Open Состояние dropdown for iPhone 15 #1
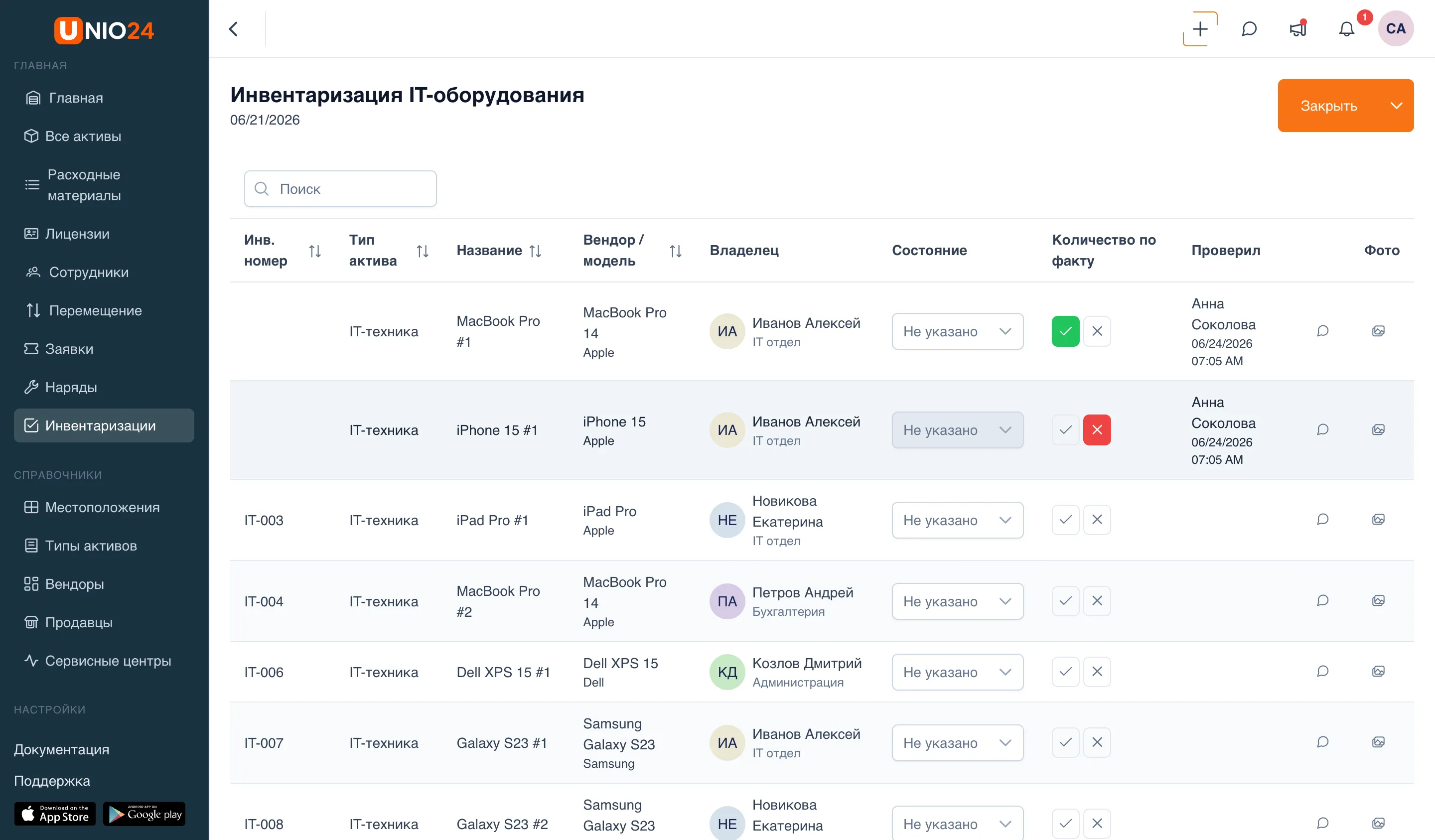The image size is (1435, 840). coord(957,429)
